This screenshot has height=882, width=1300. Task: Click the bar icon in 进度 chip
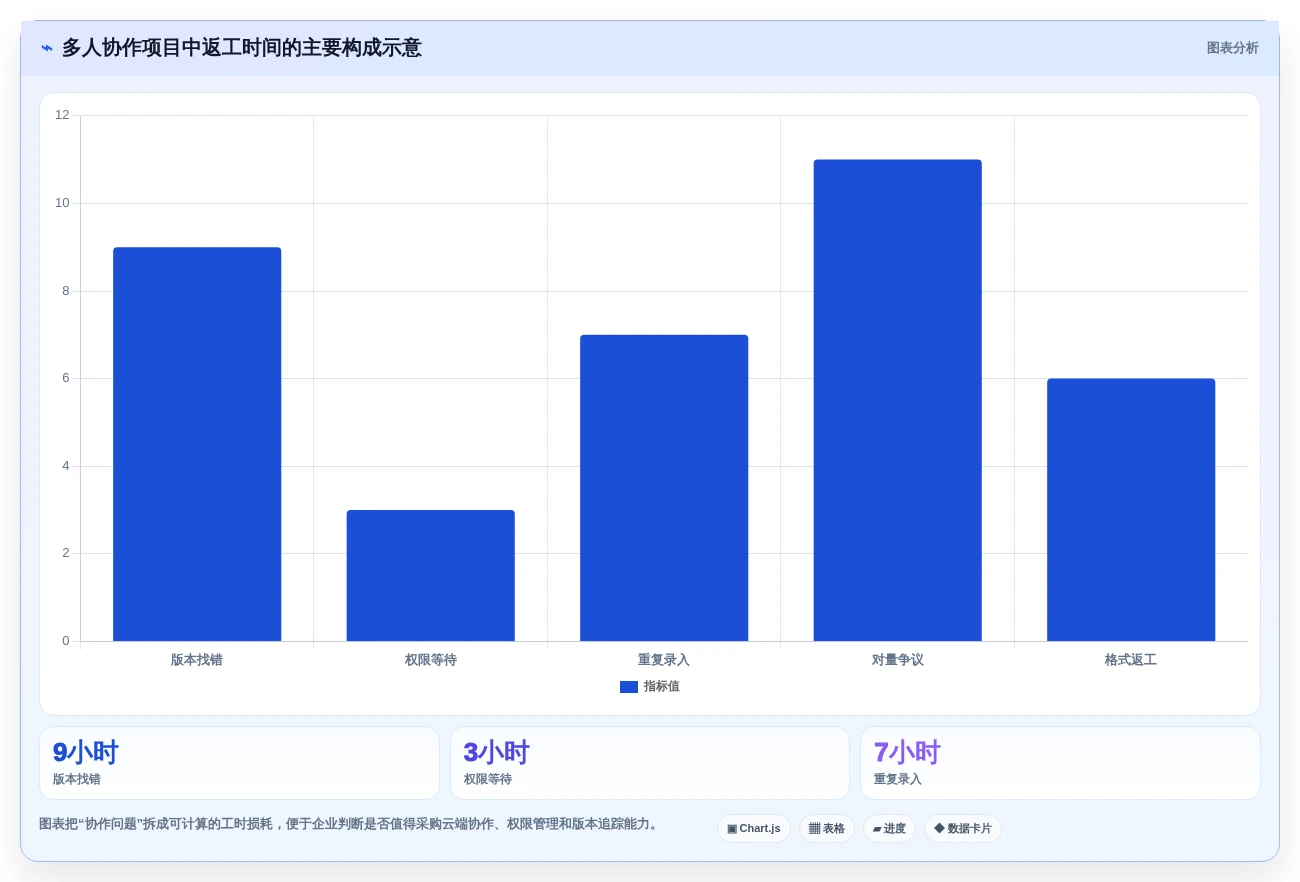[877, 829]
